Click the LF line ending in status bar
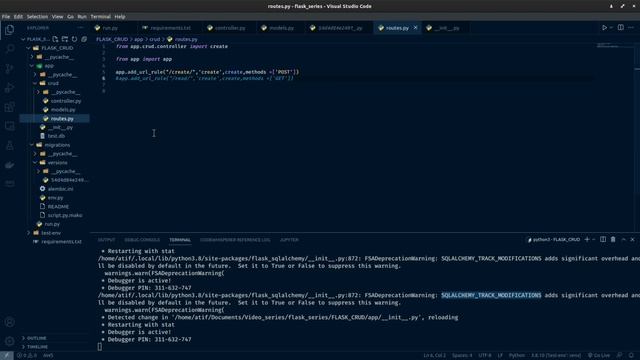 (x=500, y=356)
